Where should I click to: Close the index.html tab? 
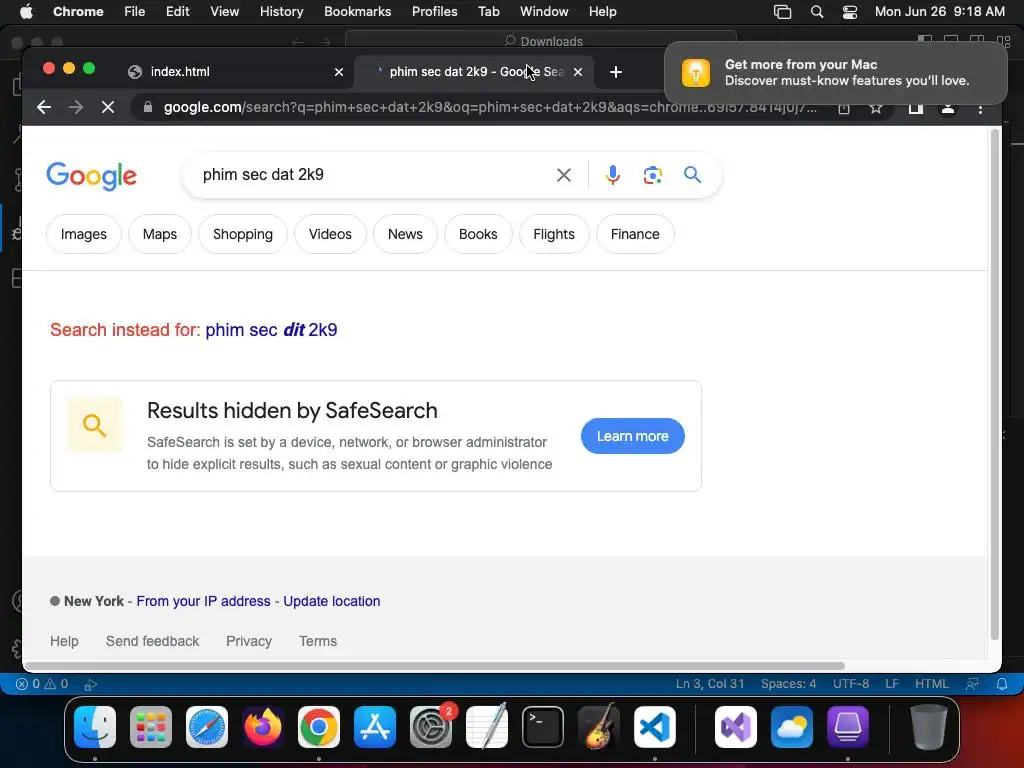pos(339,72)
